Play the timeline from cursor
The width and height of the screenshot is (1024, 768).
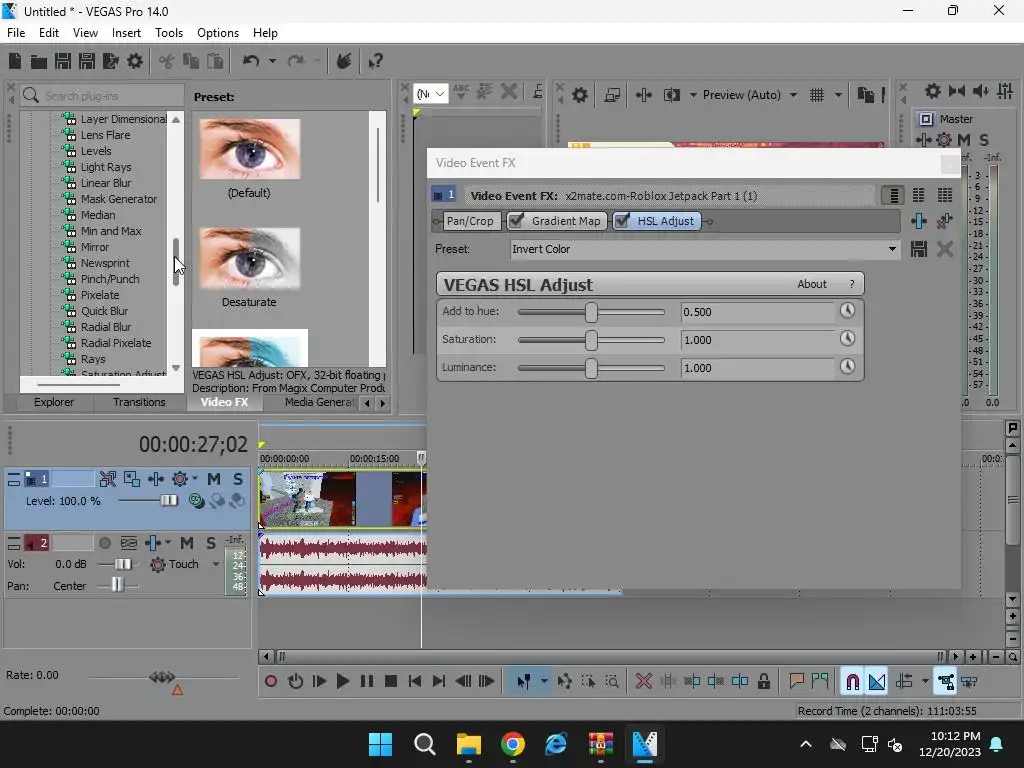pos(342,682)
